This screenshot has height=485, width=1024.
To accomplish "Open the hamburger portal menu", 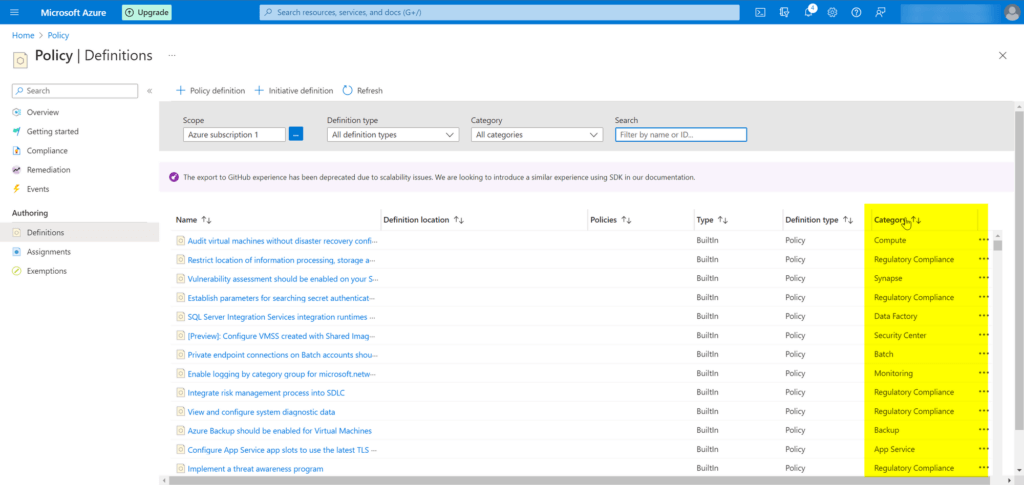I will 14,12.
